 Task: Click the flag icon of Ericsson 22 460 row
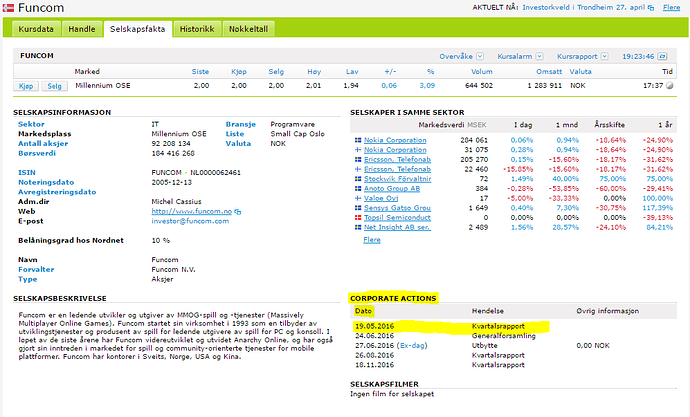358,169
